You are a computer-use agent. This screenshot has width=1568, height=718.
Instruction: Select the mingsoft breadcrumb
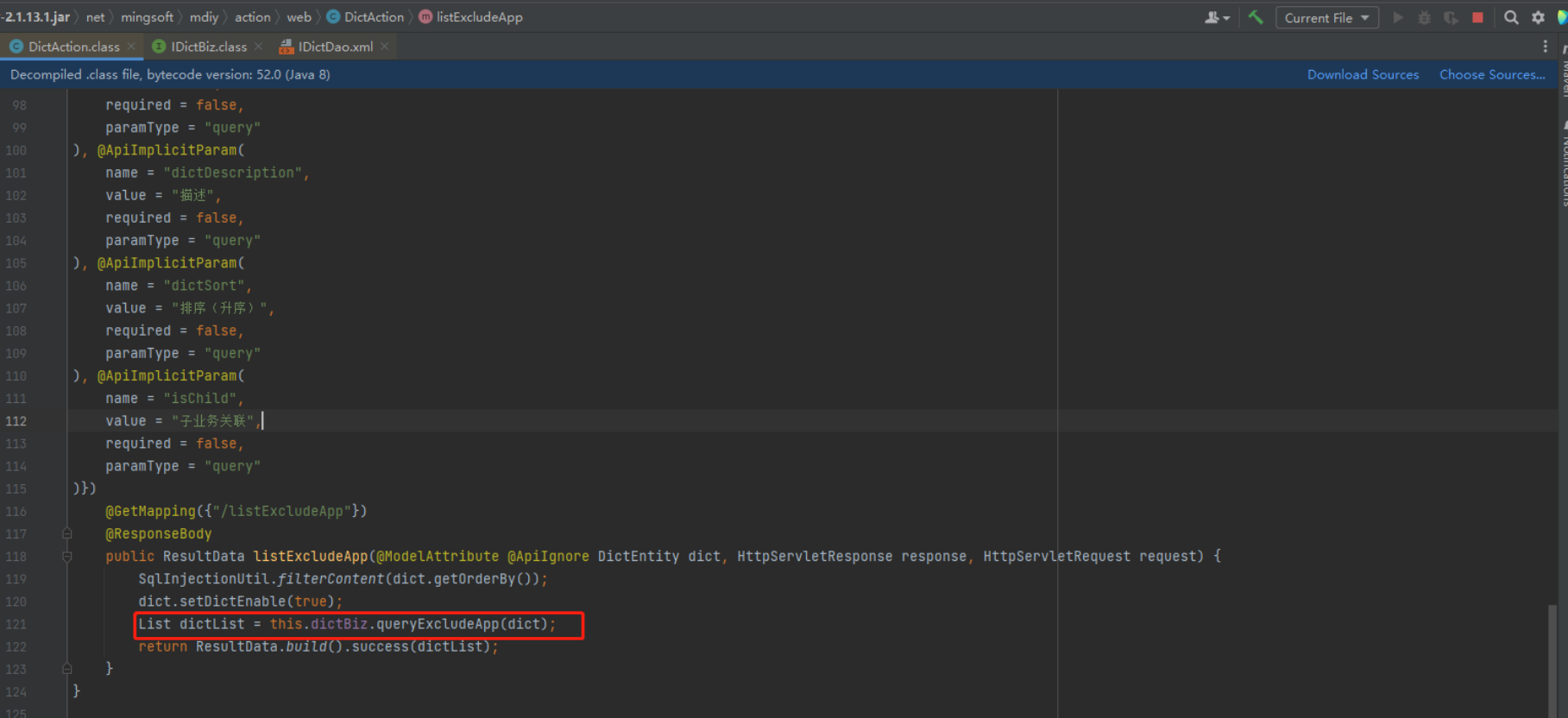click(147, 17)
